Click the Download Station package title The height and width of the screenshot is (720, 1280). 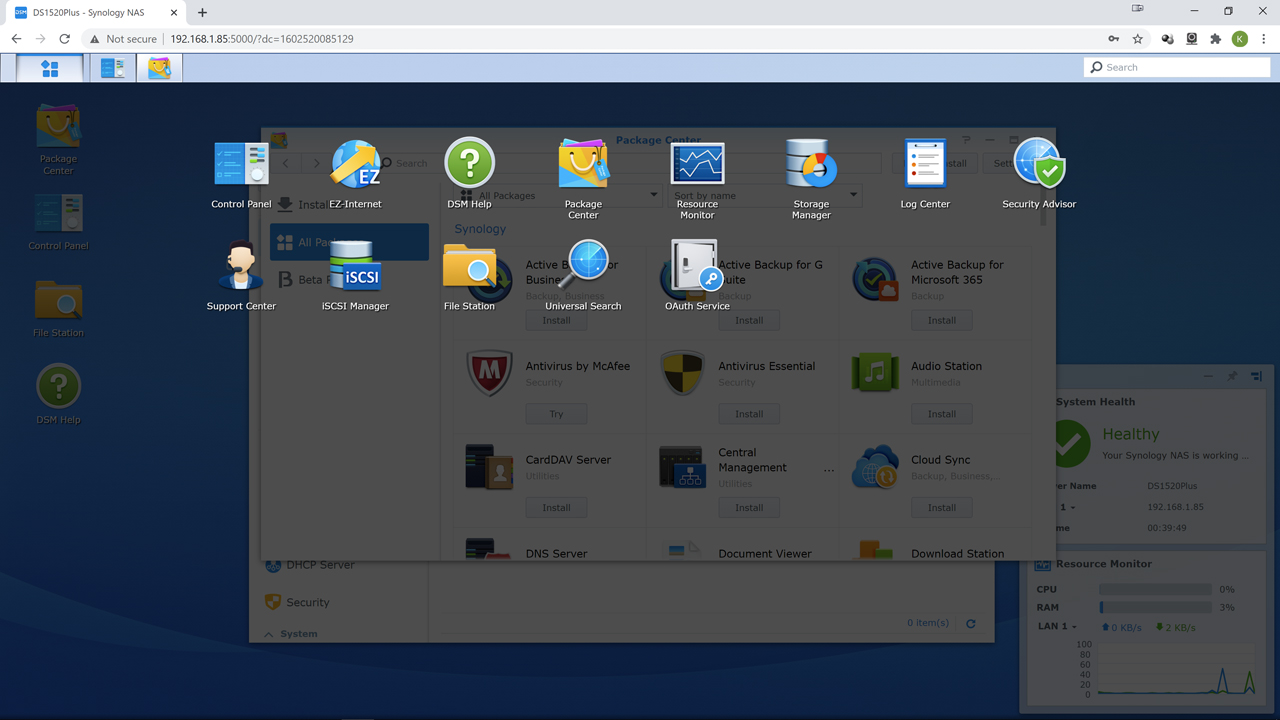click(958, 553)
